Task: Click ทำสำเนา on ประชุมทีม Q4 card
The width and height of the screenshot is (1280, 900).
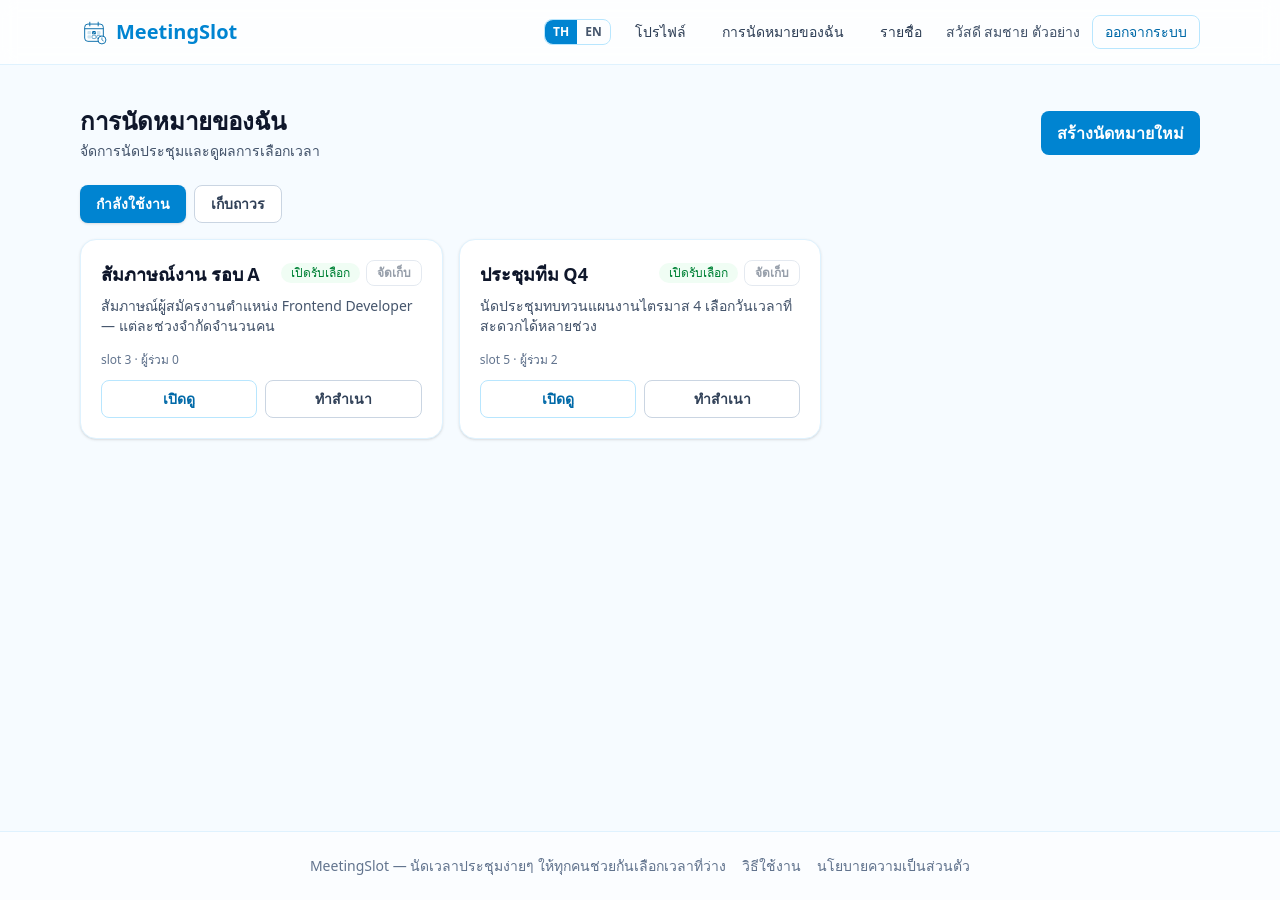Action: [722, 399]
